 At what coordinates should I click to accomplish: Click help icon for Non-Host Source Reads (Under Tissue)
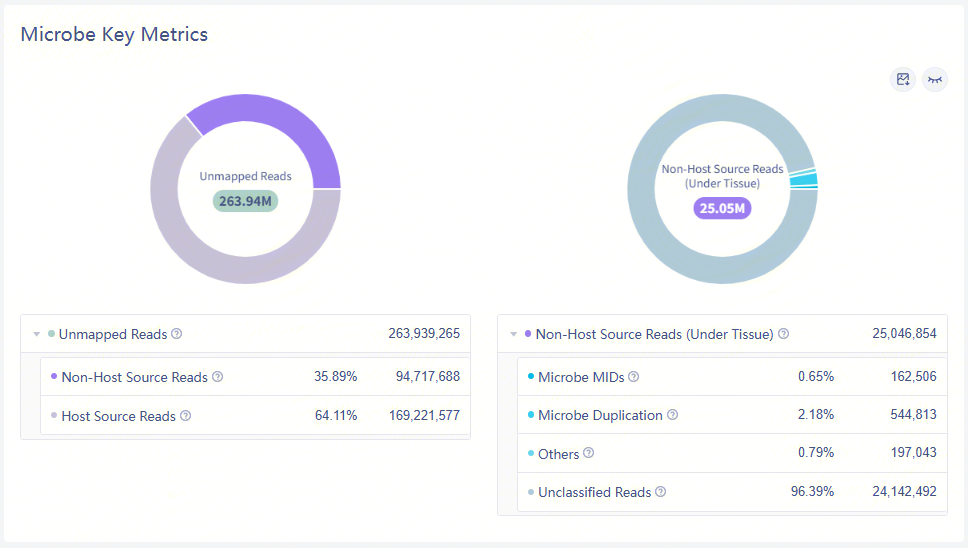coord(784,334)
